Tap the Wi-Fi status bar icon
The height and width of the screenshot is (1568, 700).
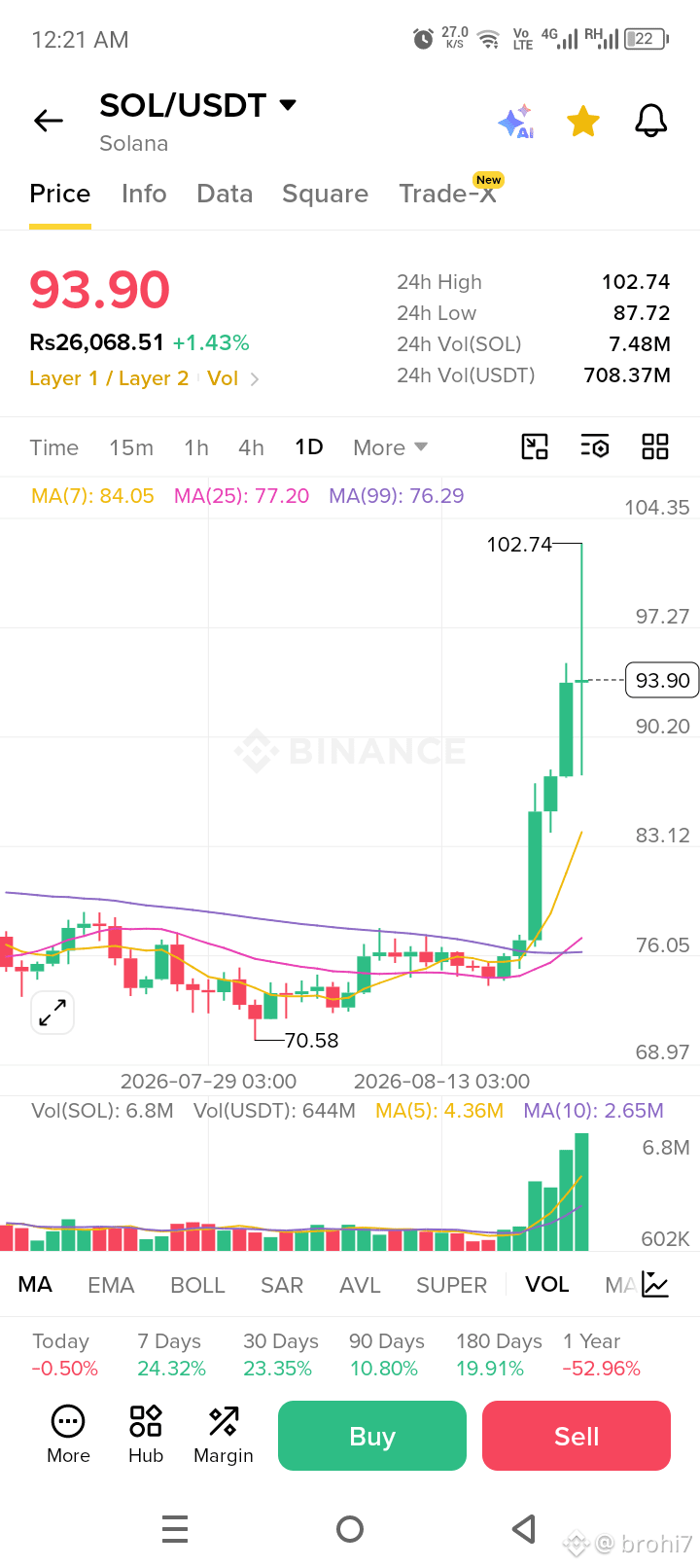[x=489, y=39]
